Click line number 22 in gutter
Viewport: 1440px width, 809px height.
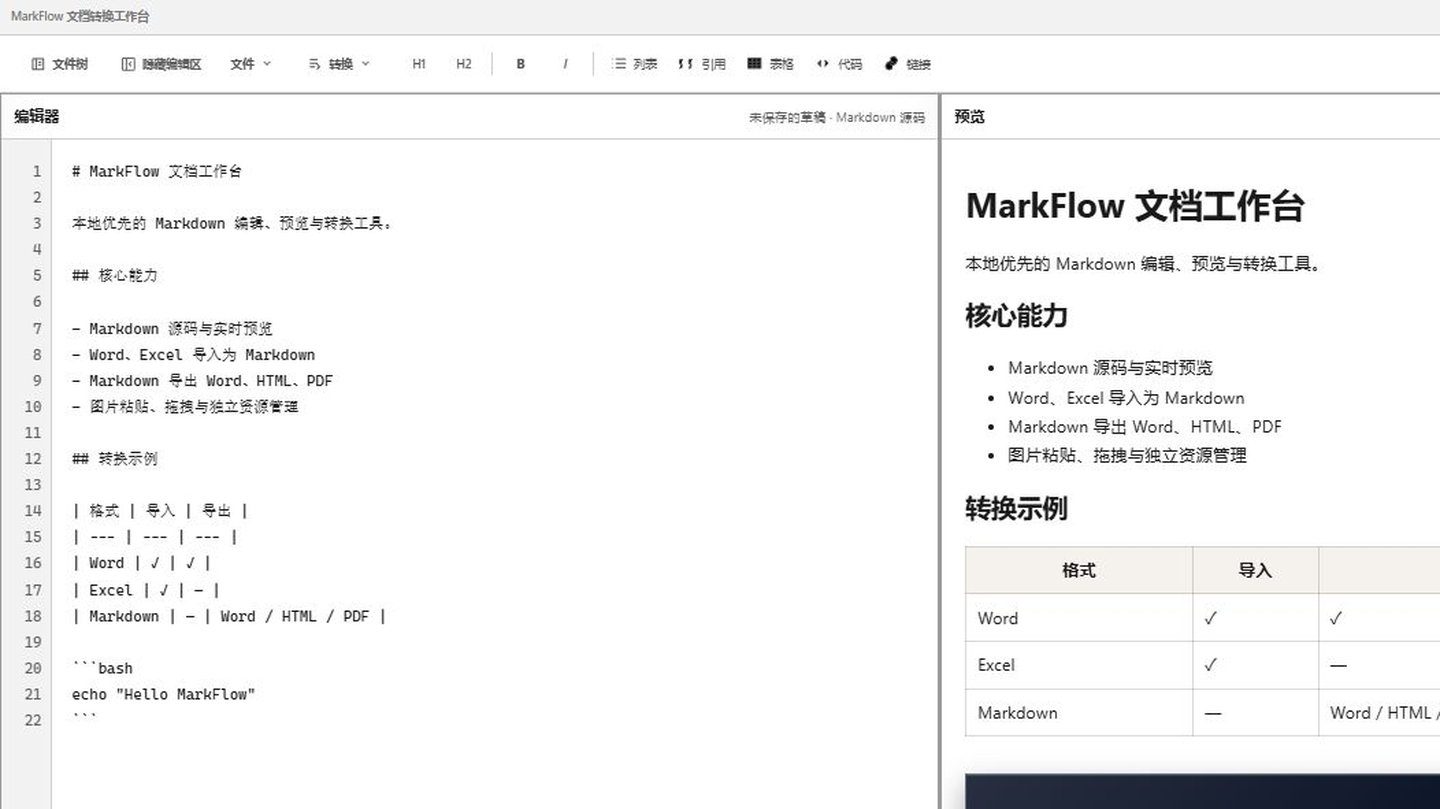pos(33,720)
